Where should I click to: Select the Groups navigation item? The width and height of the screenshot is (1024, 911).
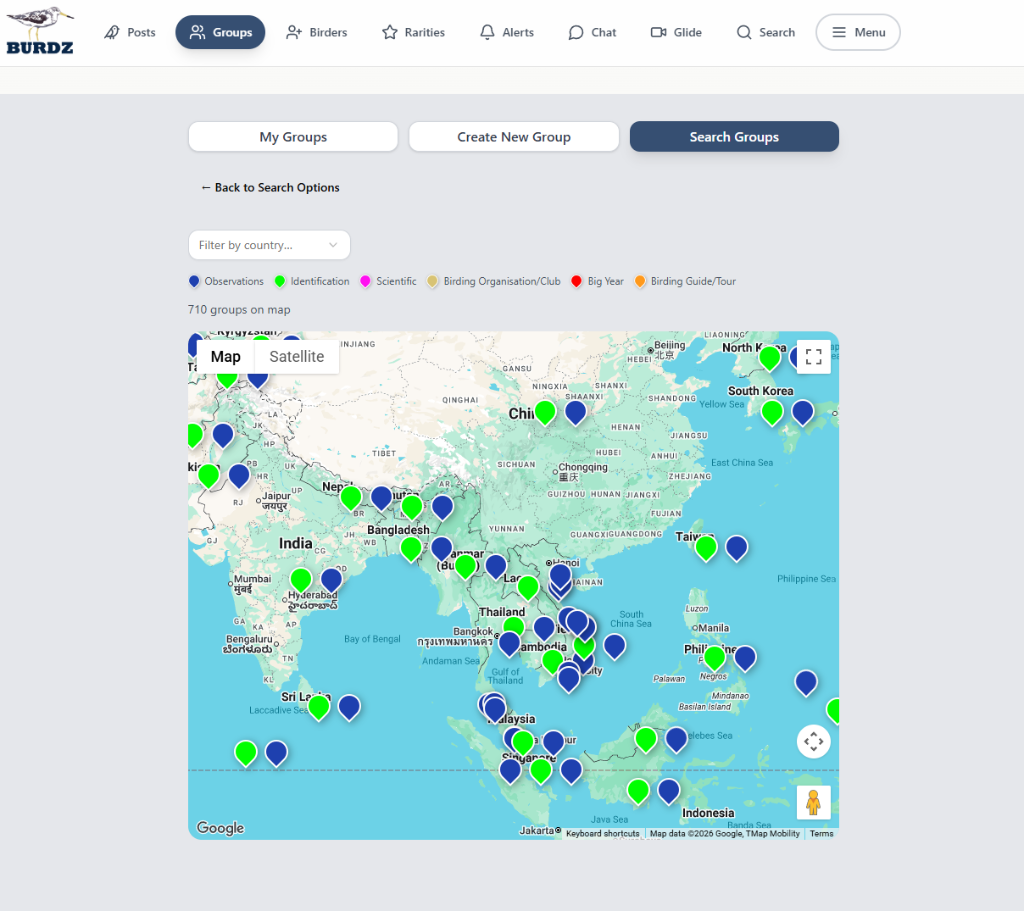click(x=220, y=32)
